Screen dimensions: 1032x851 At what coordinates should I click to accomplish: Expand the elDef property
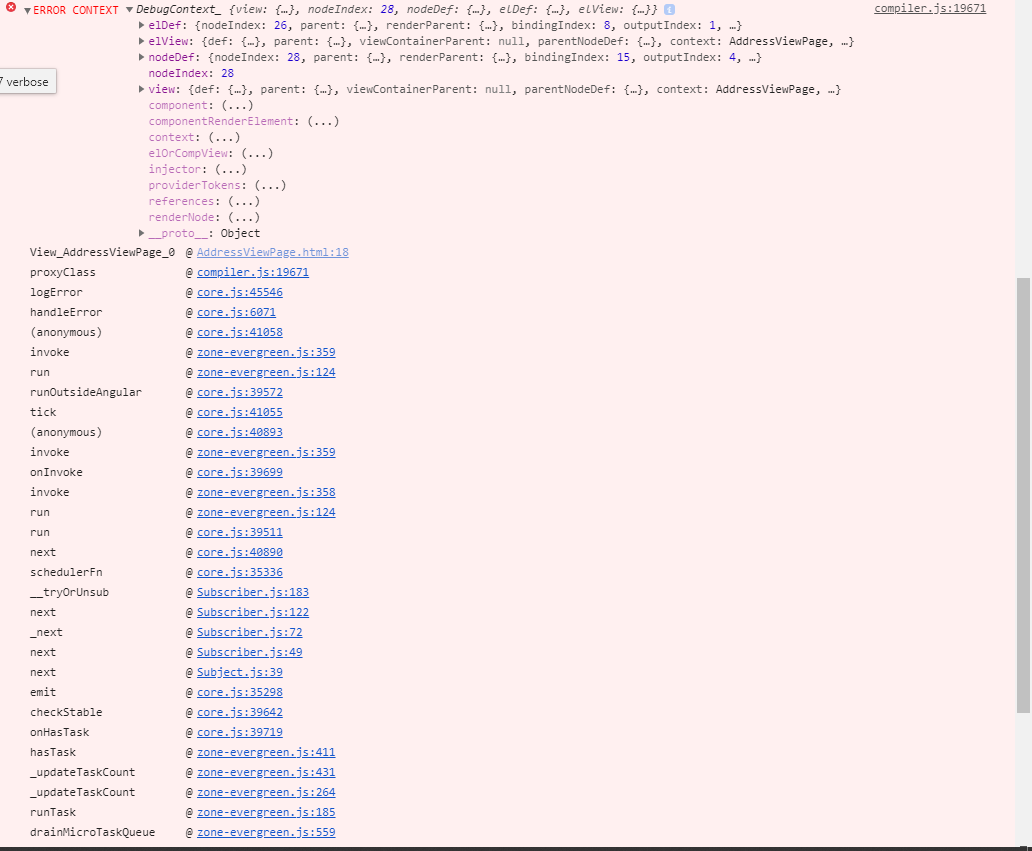(x=142, y=26)
